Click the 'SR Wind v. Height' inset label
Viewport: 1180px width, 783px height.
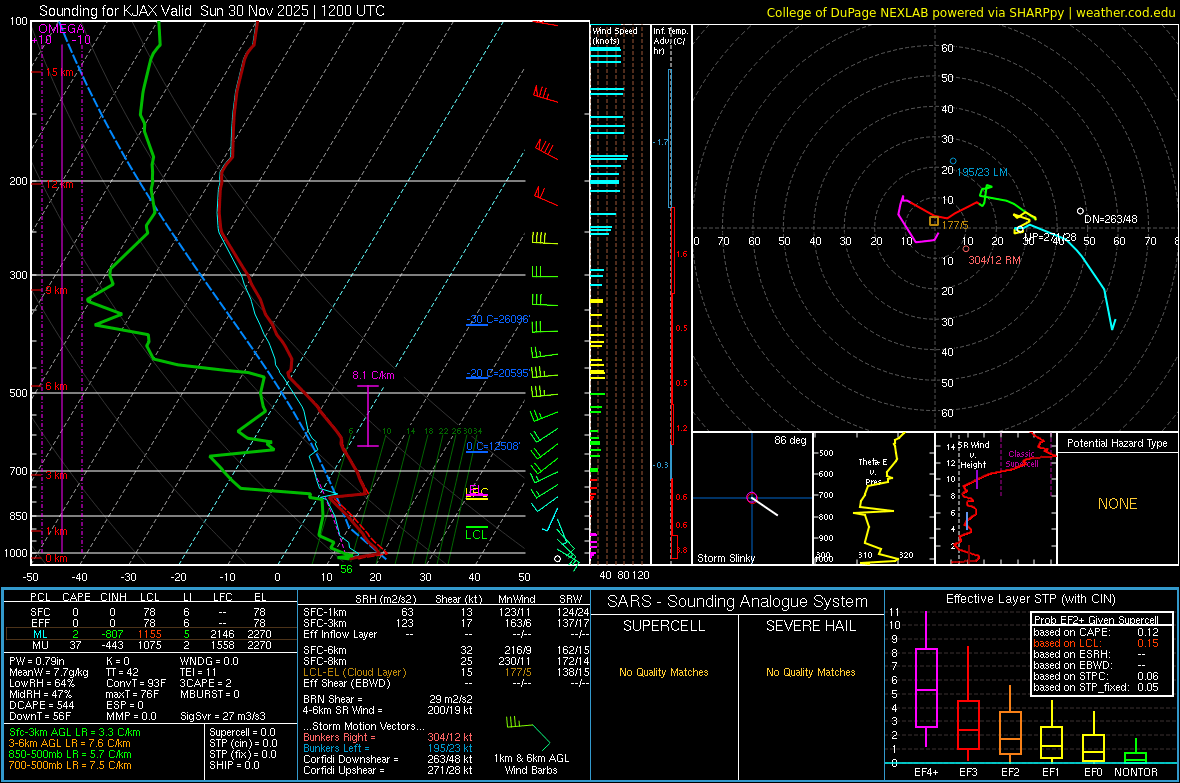pos(974,455)
